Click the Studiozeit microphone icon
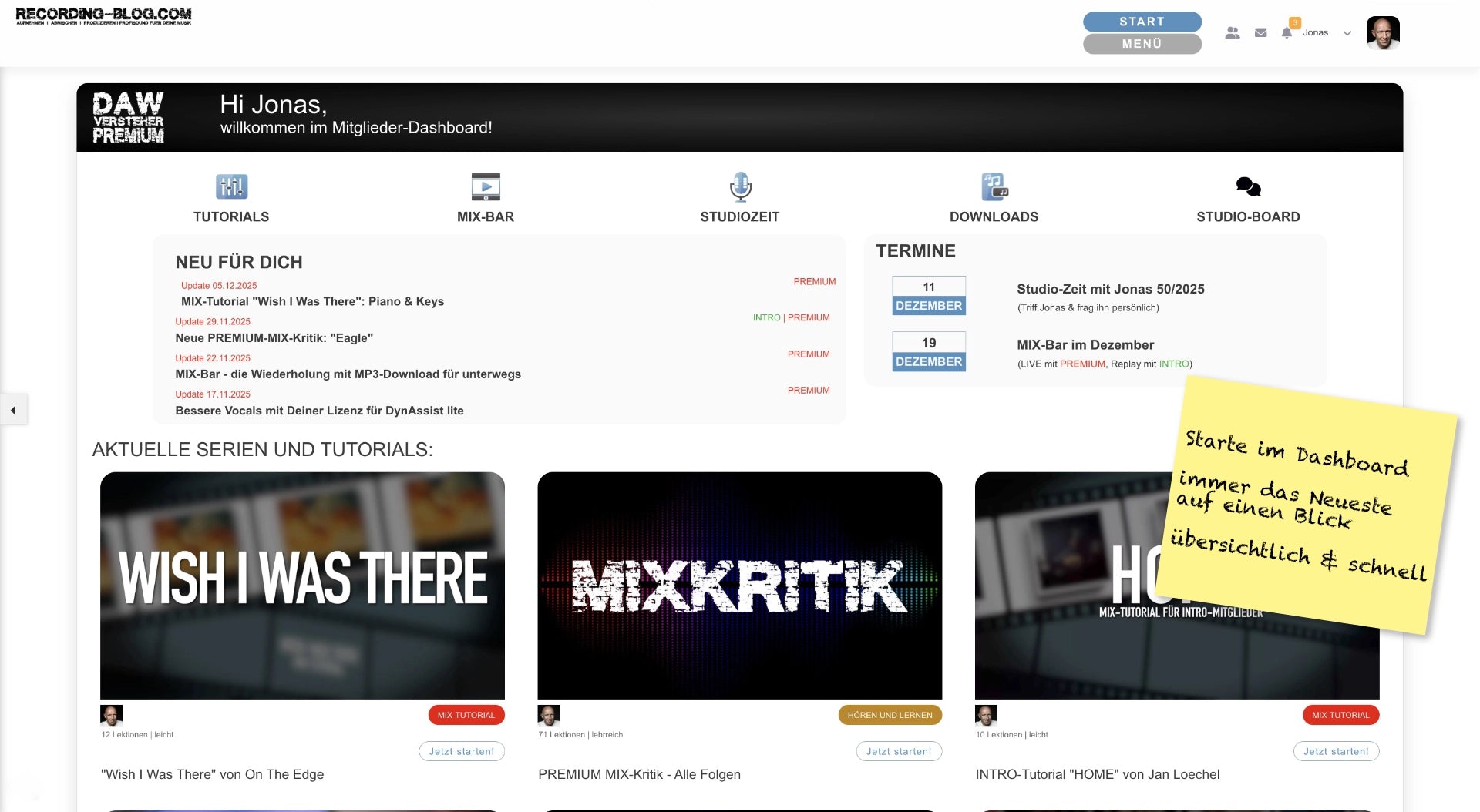Screen dimensions: 1480x812 pos(740,187)
